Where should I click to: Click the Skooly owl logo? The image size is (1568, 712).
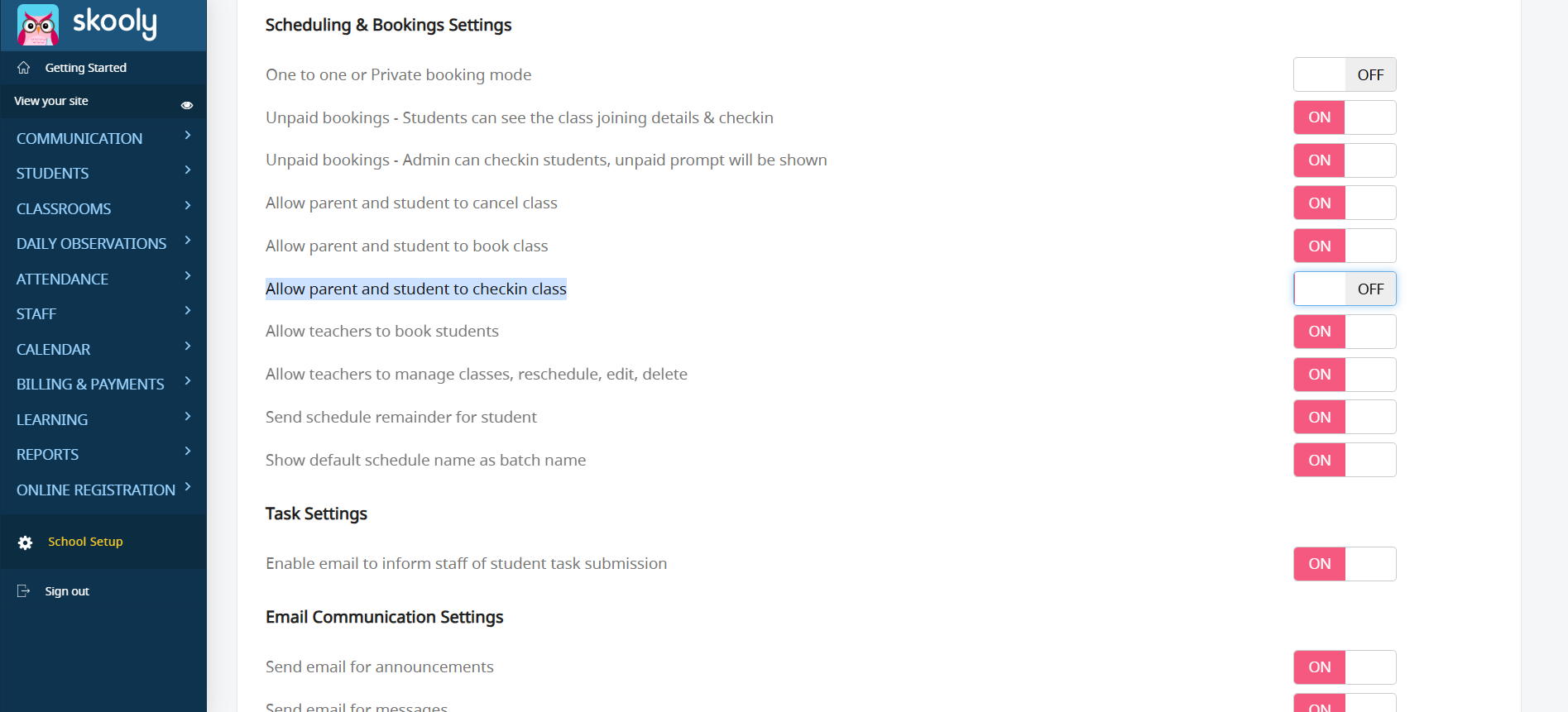[x=38, y=25]
